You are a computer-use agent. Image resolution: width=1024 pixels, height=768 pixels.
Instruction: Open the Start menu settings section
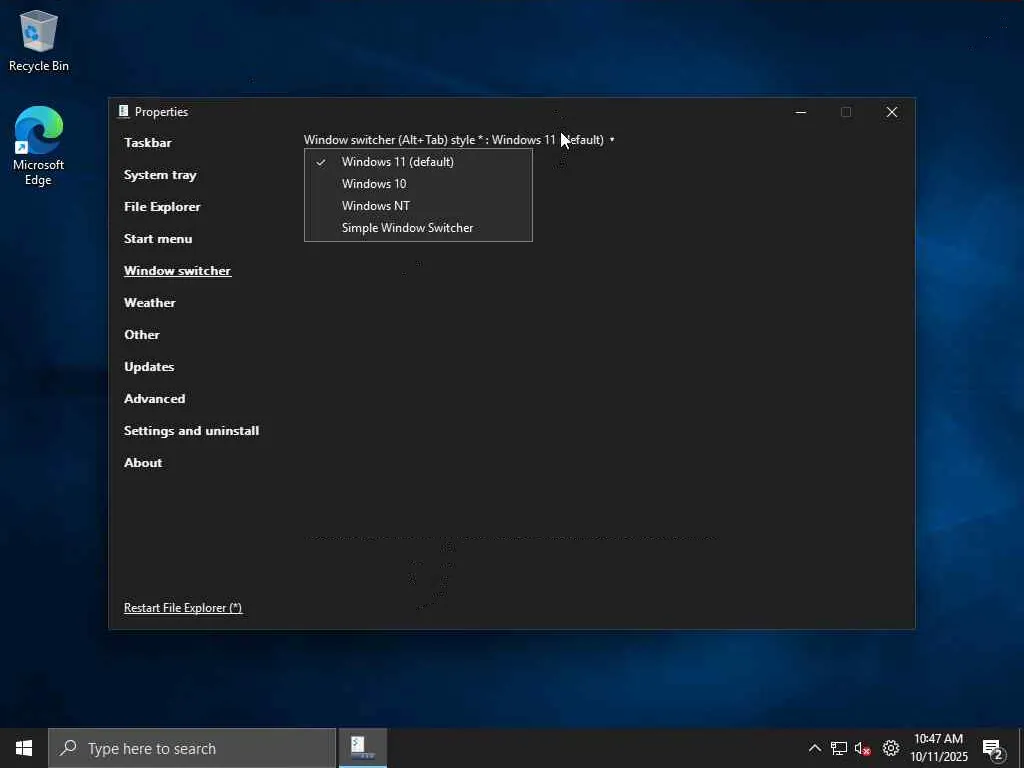pyautogui.click(x=158, y=238)
